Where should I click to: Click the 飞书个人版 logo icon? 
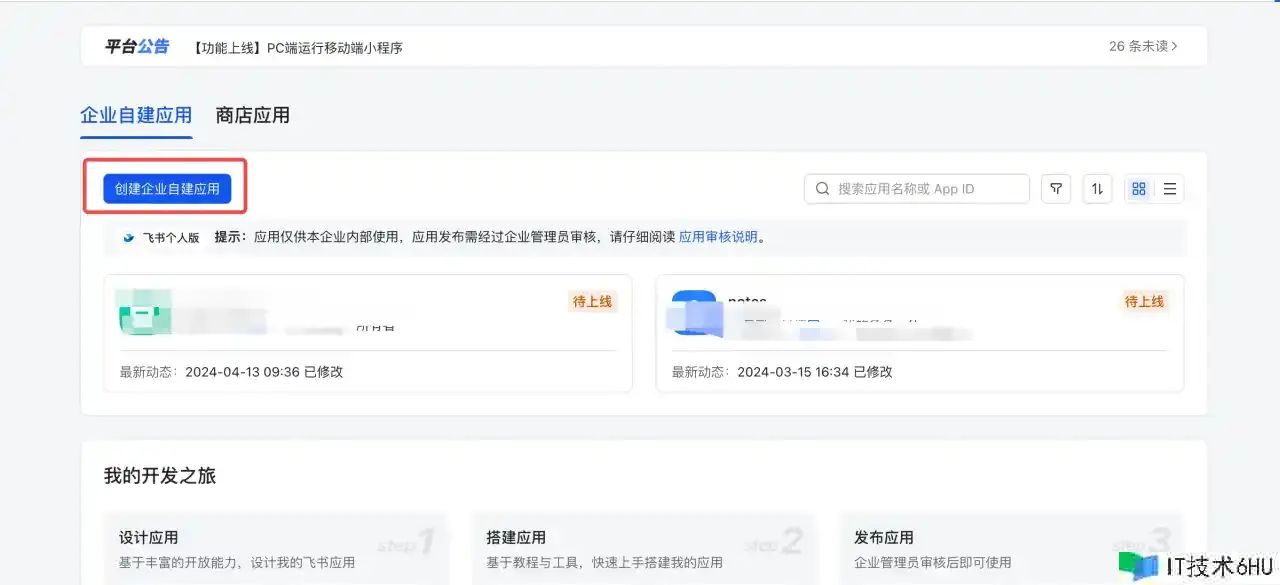(x=129, y=238)
